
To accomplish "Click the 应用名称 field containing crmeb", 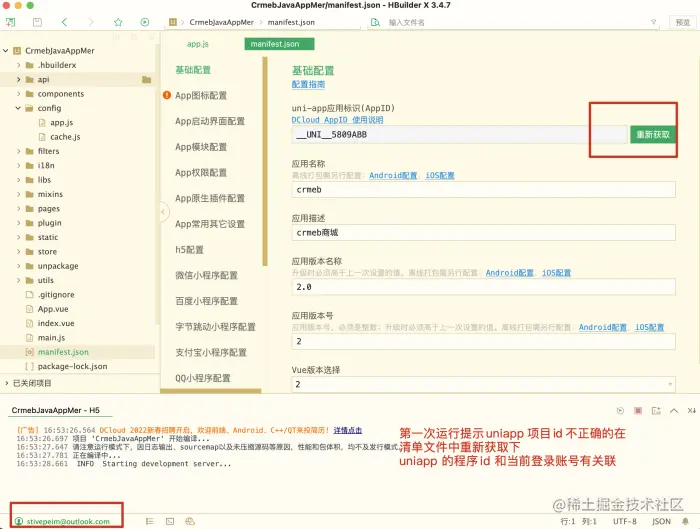I will [x=483, y=190].
